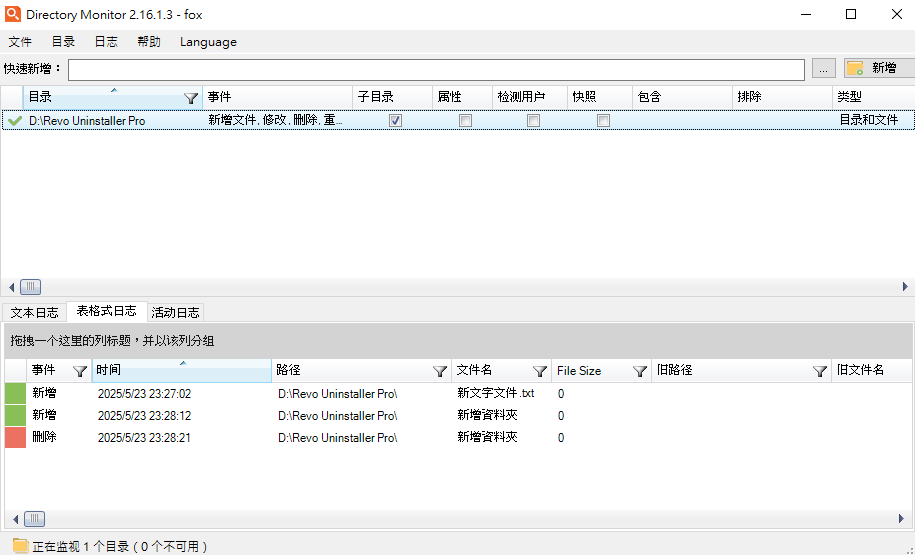Click the green checkmark status icon
This screenshot has height=555, width=915.
tap(14, 120)
